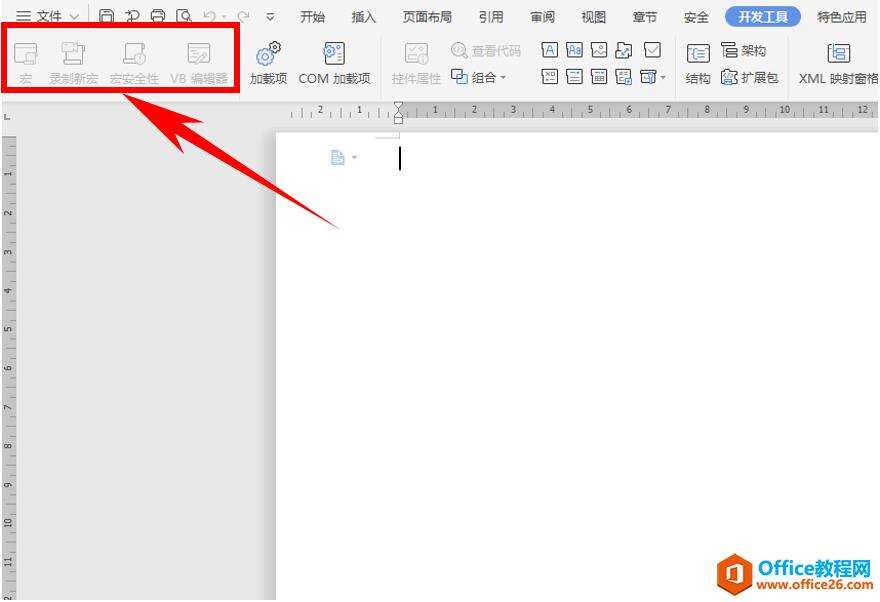Click the 架构 schema button
This screenshot has height=602, width=880.
743,50
